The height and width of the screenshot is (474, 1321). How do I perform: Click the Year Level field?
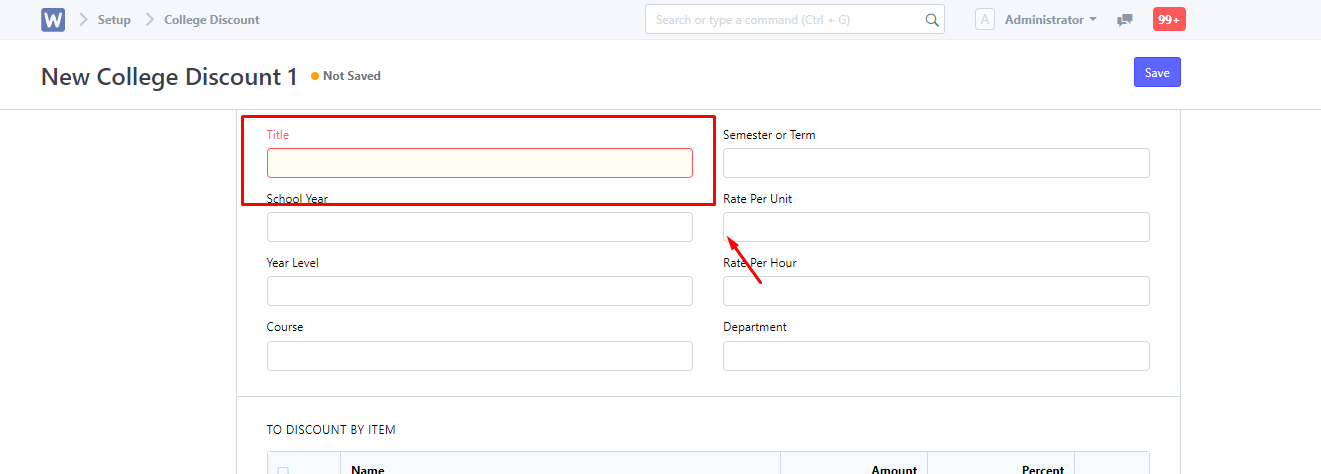(480, 291)
